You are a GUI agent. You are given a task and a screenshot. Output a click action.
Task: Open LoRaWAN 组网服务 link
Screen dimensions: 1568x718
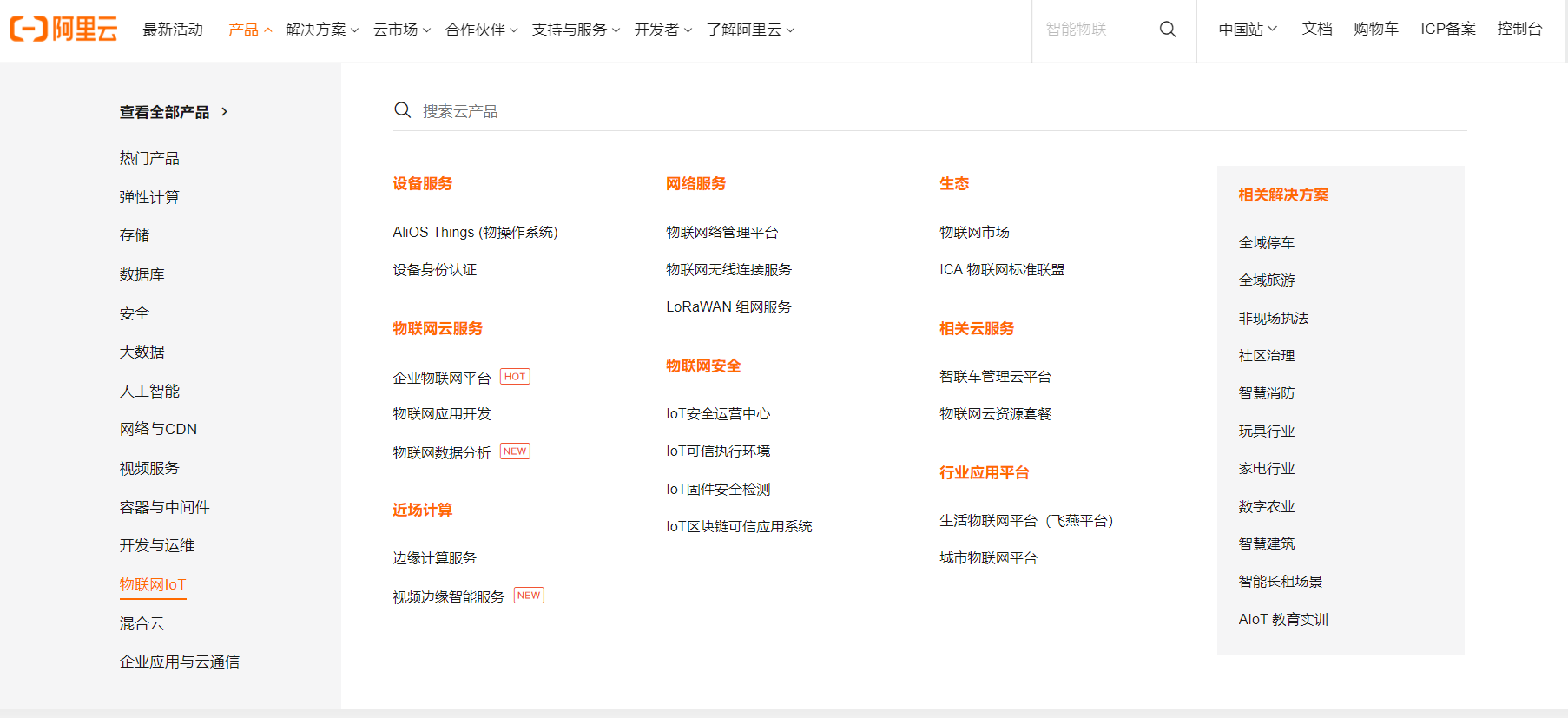pyautogui.click(x=729, y=307)
